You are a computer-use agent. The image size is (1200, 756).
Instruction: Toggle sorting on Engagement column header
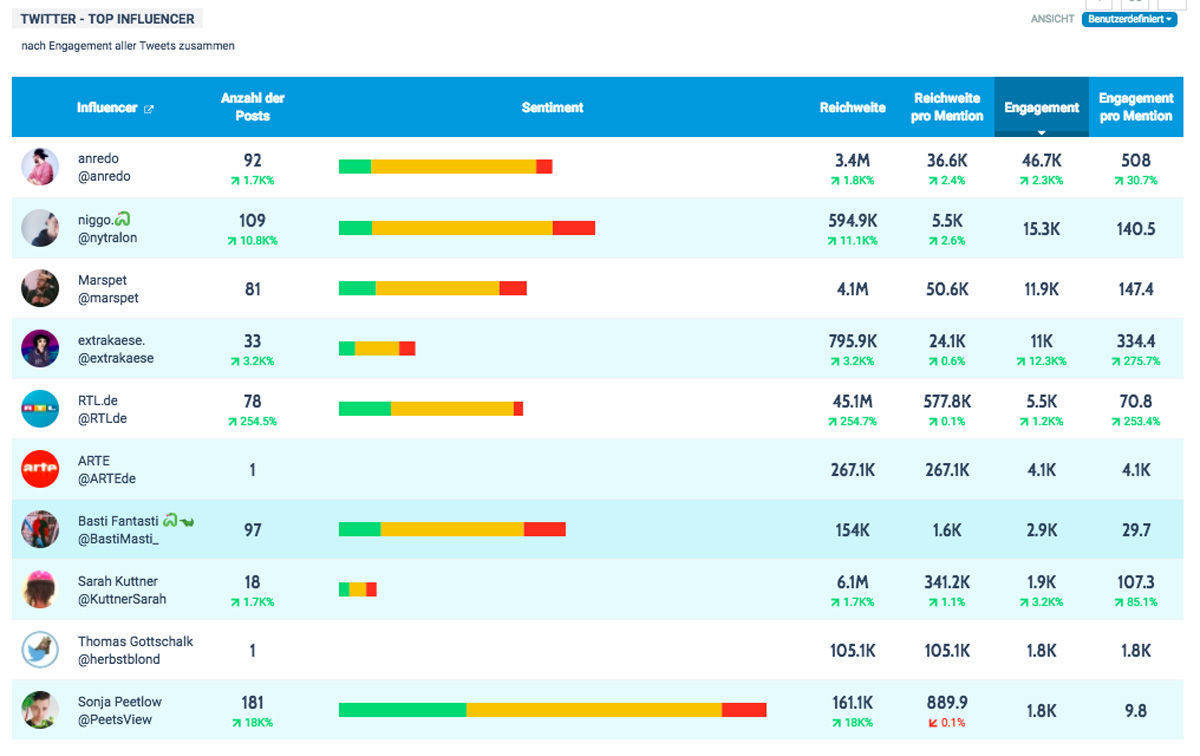pos(1041,107)
